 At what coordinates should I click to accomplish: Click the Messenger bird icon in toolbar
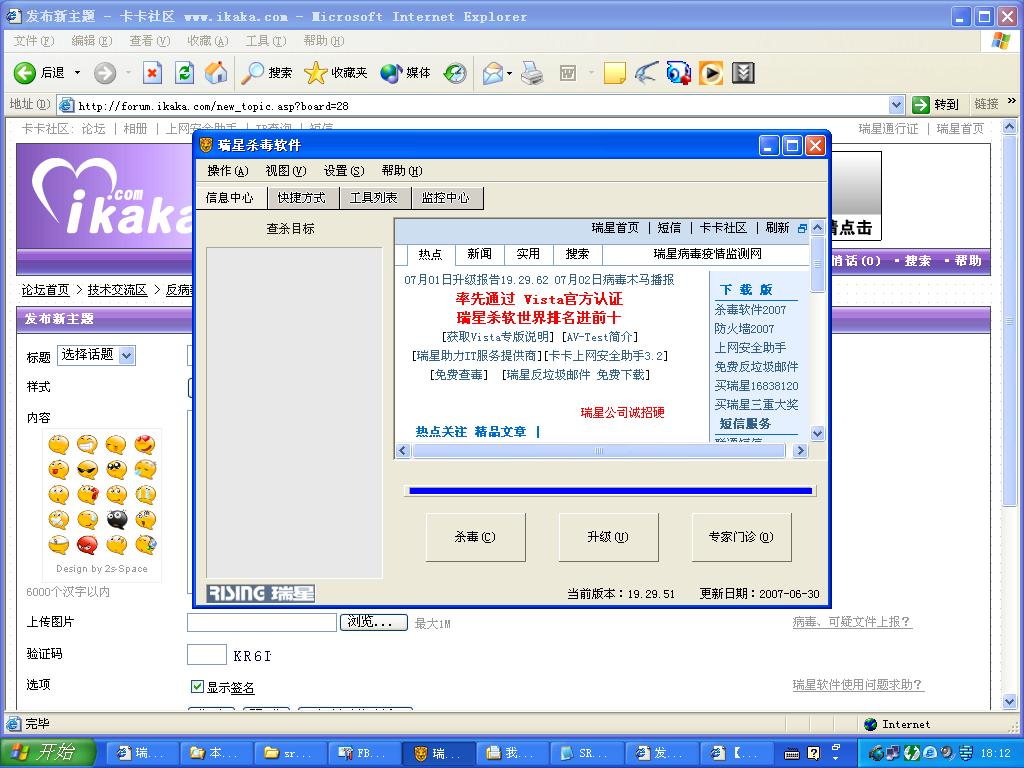[x=646, y=72]
